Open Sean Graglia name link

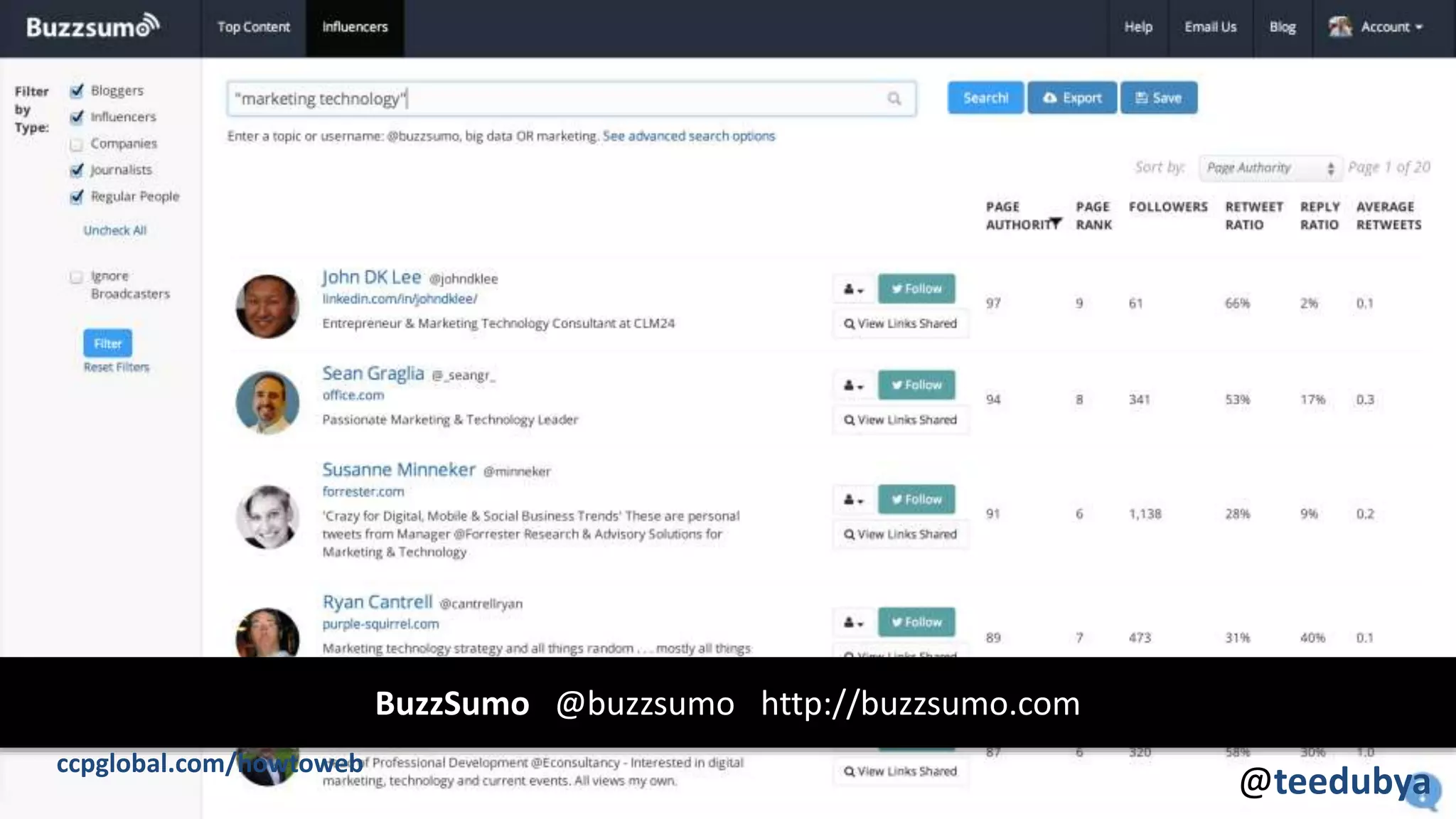(x=373, y=373)
